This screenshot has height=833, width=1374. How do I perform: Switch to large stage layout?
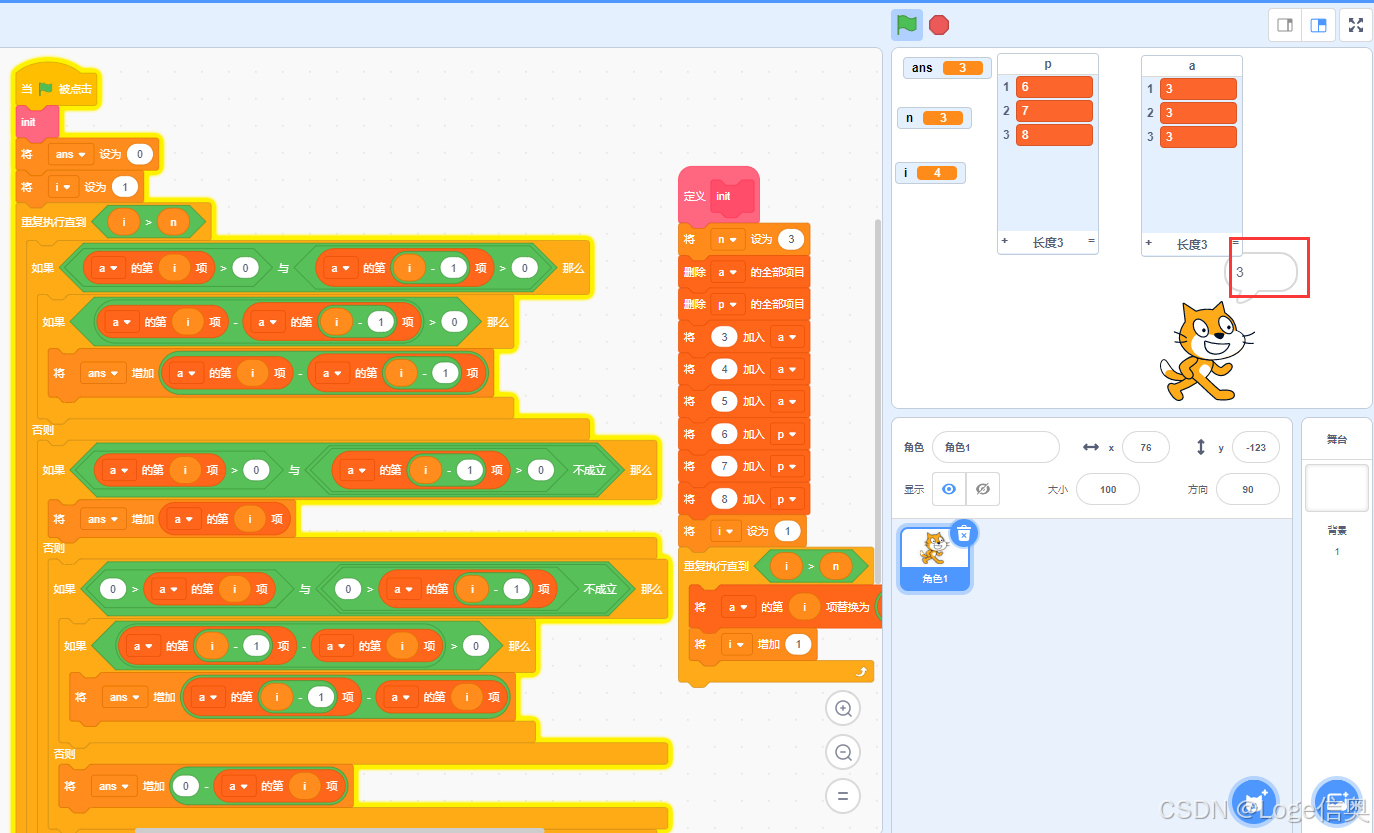coord(1318,25)
